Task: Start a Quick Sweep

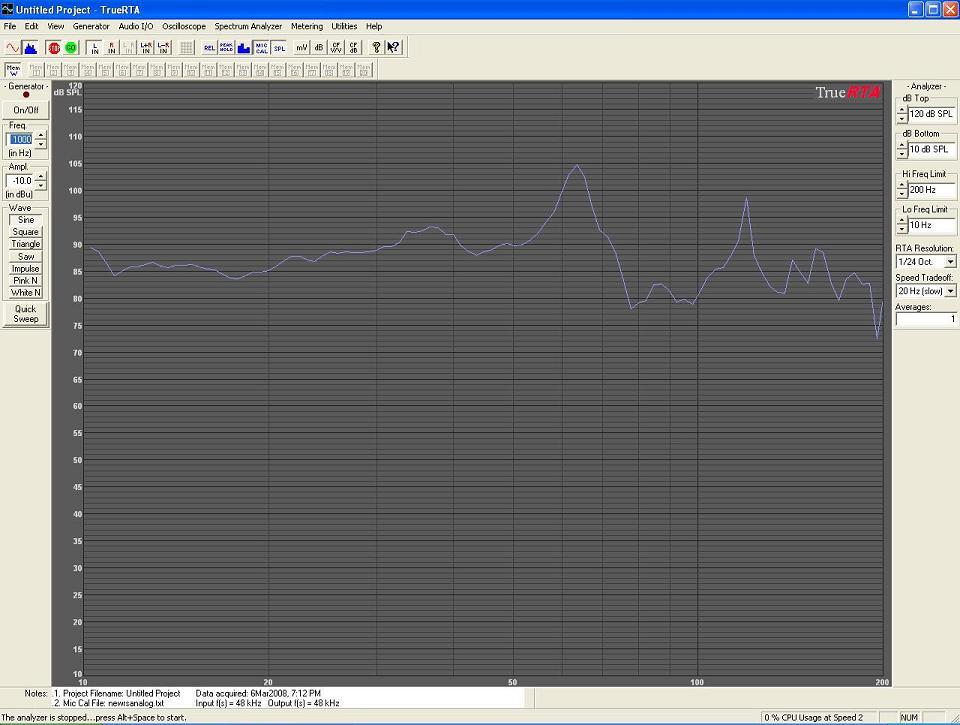Action: (x=26, y=314)
